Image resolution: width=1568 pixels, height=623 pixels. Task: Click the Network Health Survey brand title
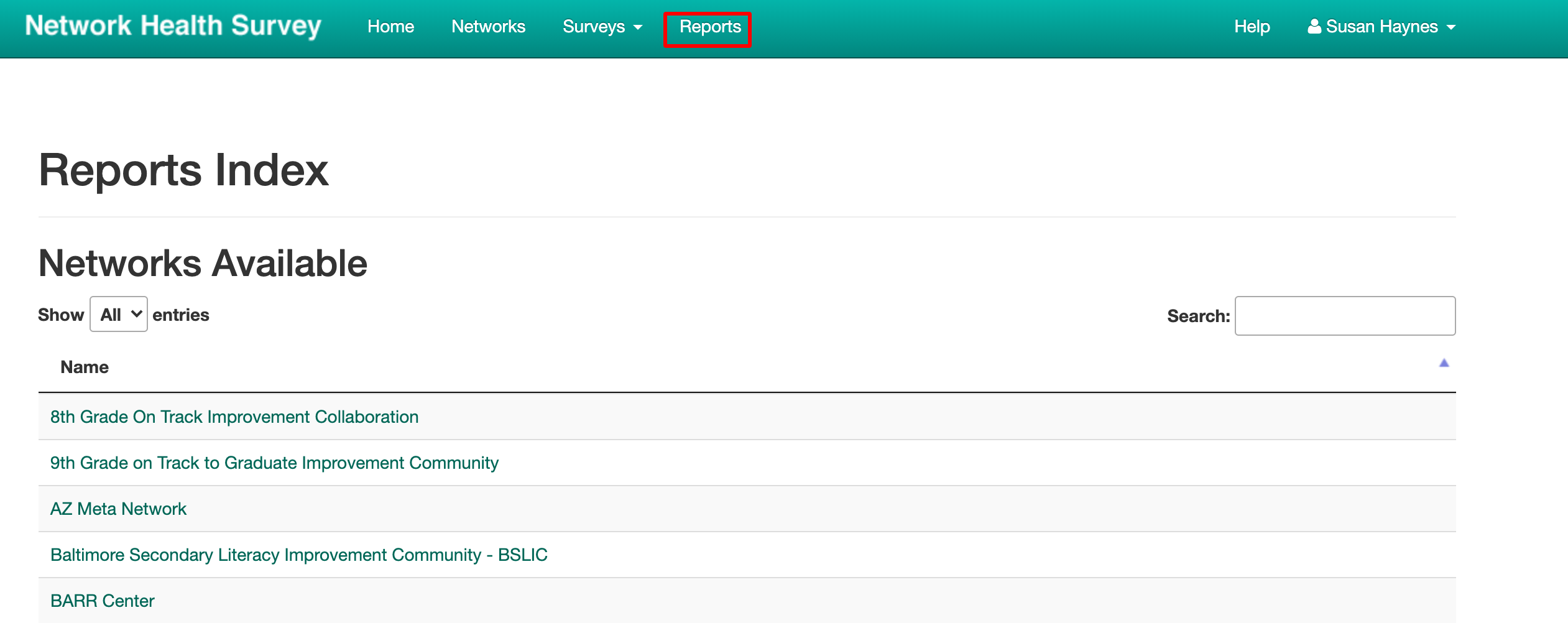(x=173, y=26)
